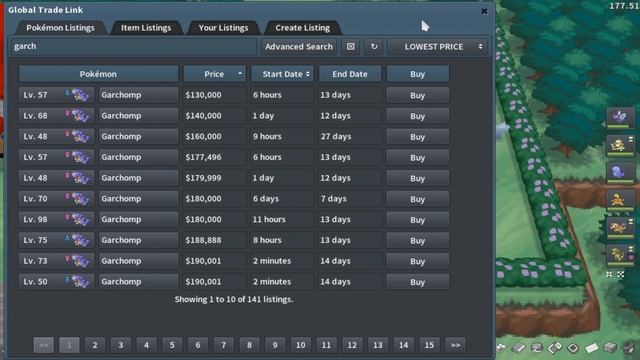Buy the Garchomp priced at $179,999
Screen dimensions: 640x360
418,178
